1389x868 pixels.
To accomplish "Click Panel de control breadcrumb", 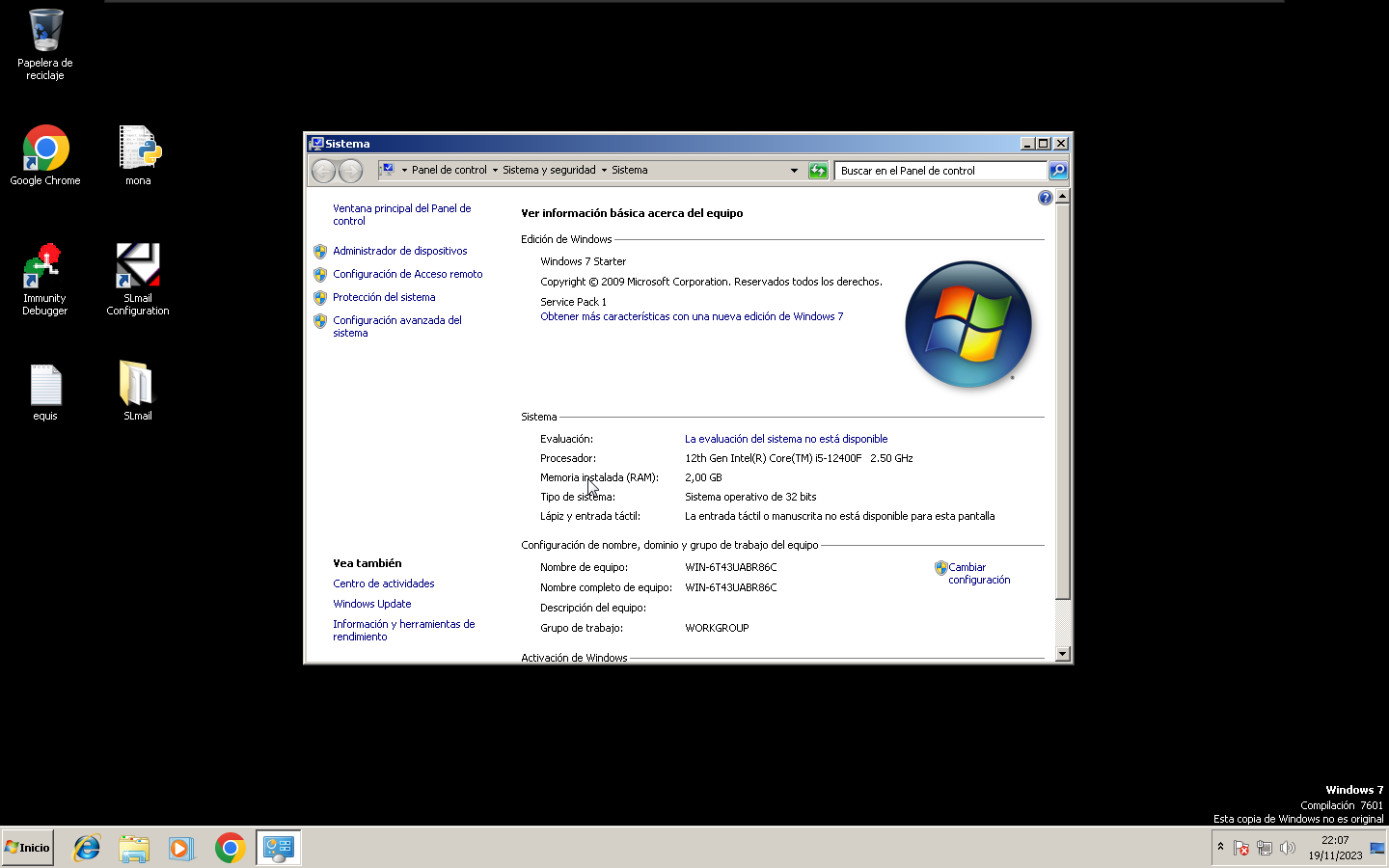I will (x=449, y=171).
